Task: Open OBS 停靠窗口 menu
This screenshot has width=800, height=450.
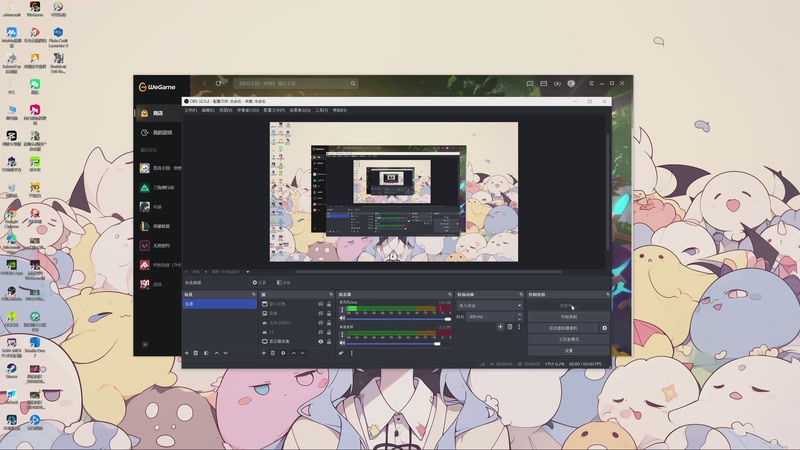Action: (248, 110)
